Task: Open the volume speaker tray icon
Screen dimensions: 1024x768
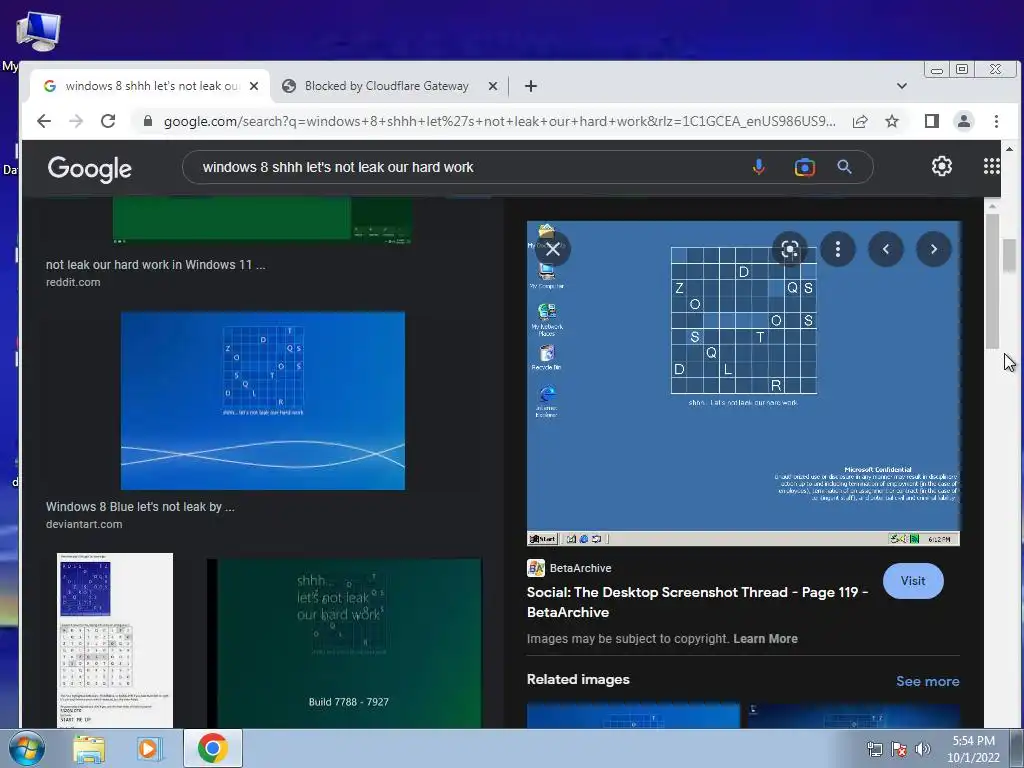Action: [x=923, y=749]
